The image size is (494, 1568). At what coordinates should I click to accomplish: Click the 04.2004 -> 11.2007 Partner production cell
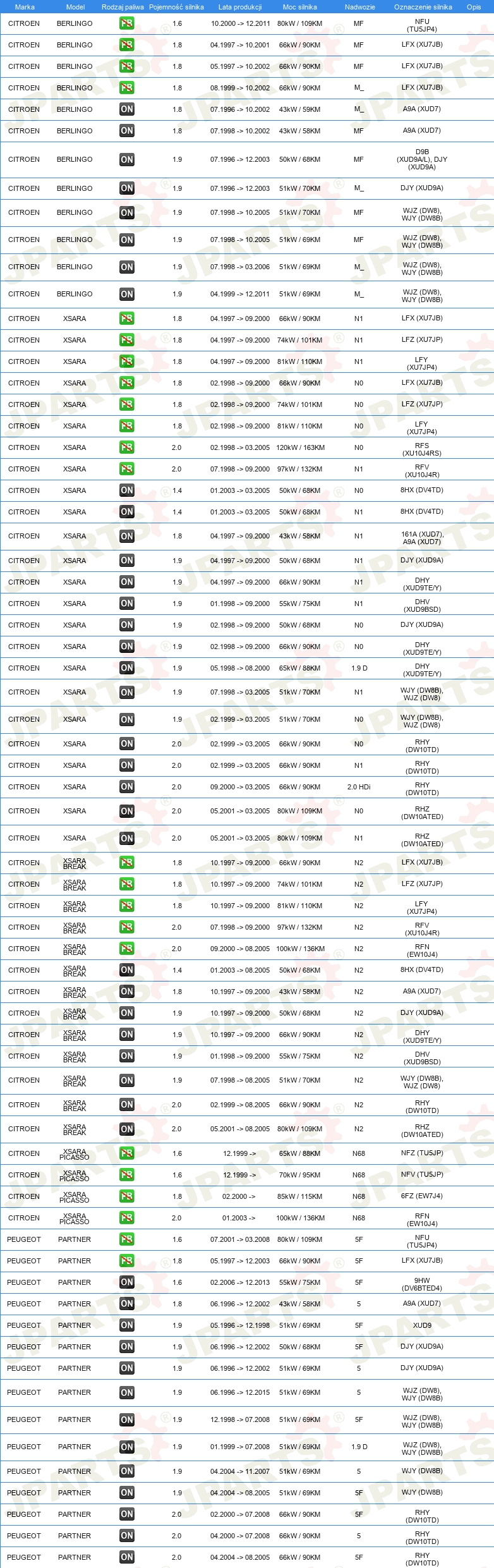[240, 1471]
